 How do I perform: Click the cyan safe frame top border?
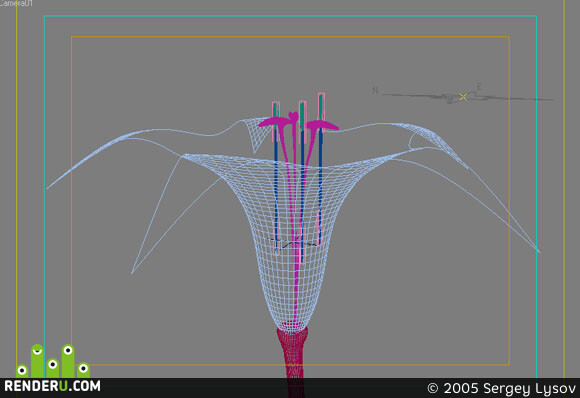tap(290, 16)
